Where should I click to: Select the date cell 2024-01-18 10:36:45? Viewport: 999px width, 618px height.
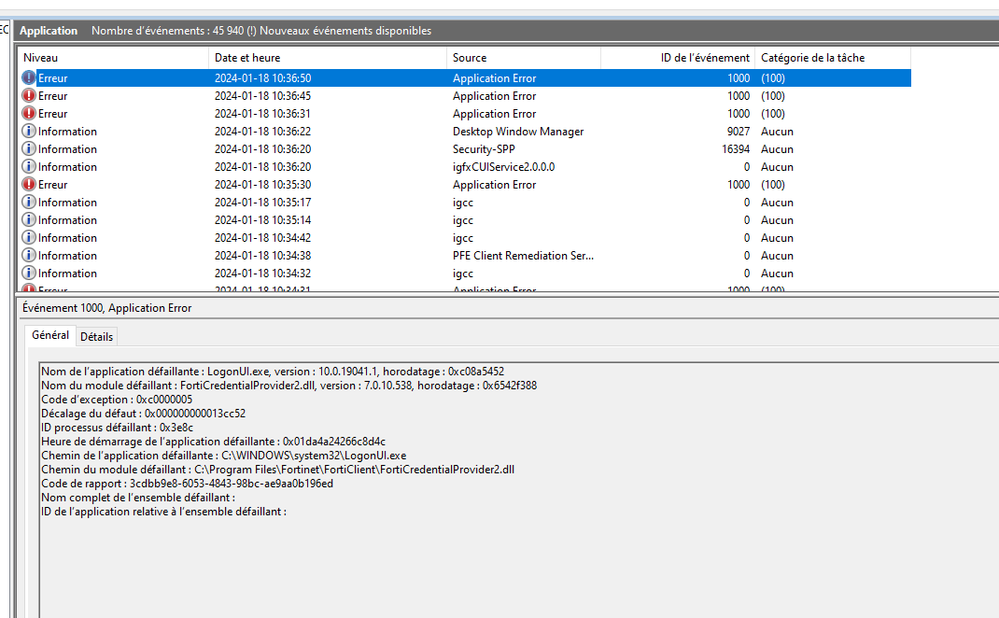click(262, 96)
